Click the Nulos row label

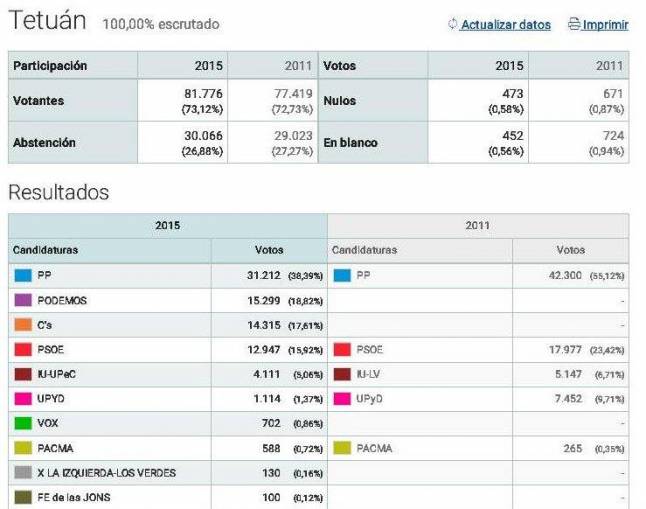[x=339, y=101]
